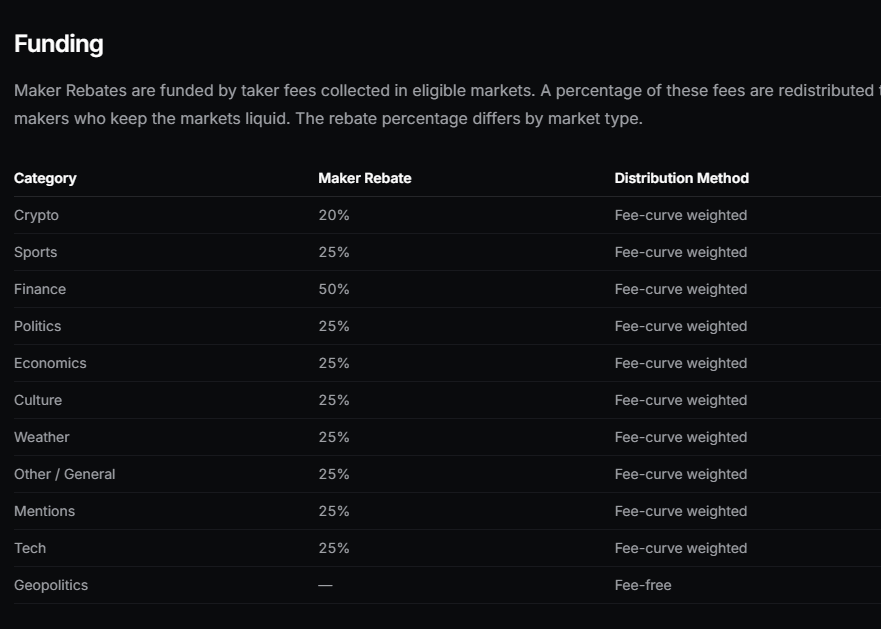Click the Distribution Method column header
This screenshot has height=629, width=881.
pyautogui.click(x=682, y=178)
